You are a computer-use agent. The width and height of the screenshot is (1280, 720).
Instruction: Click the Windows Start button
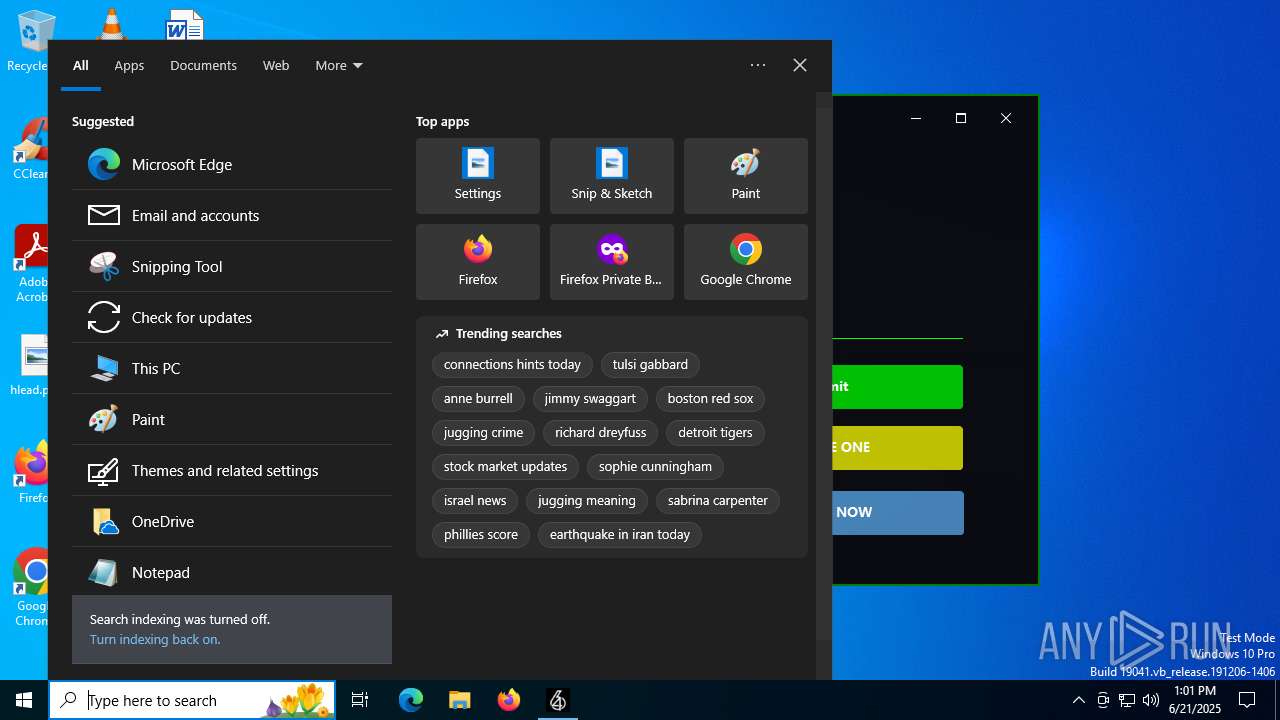(24, 700)
